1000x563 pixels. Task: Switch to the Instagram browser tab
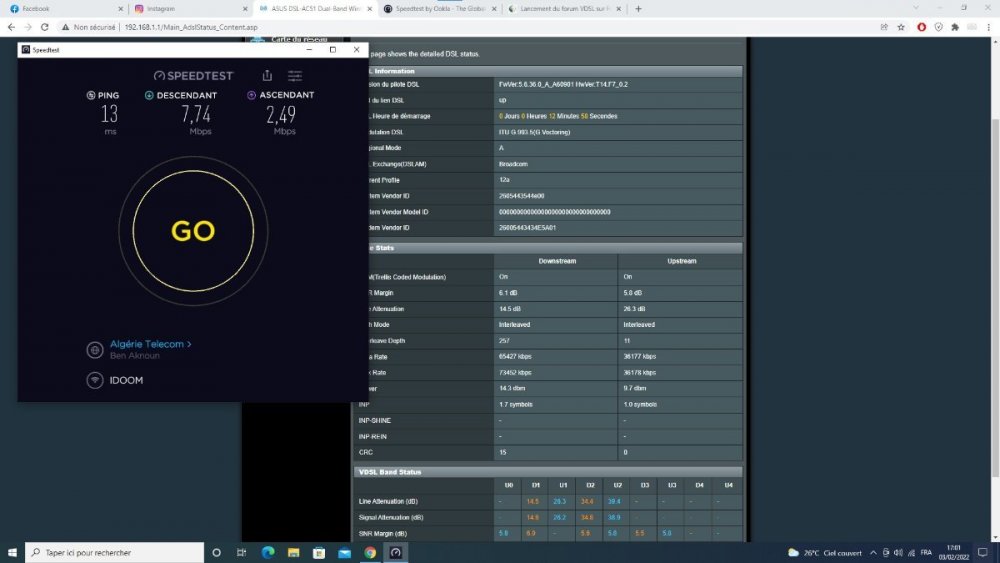[x=185, y=8]
